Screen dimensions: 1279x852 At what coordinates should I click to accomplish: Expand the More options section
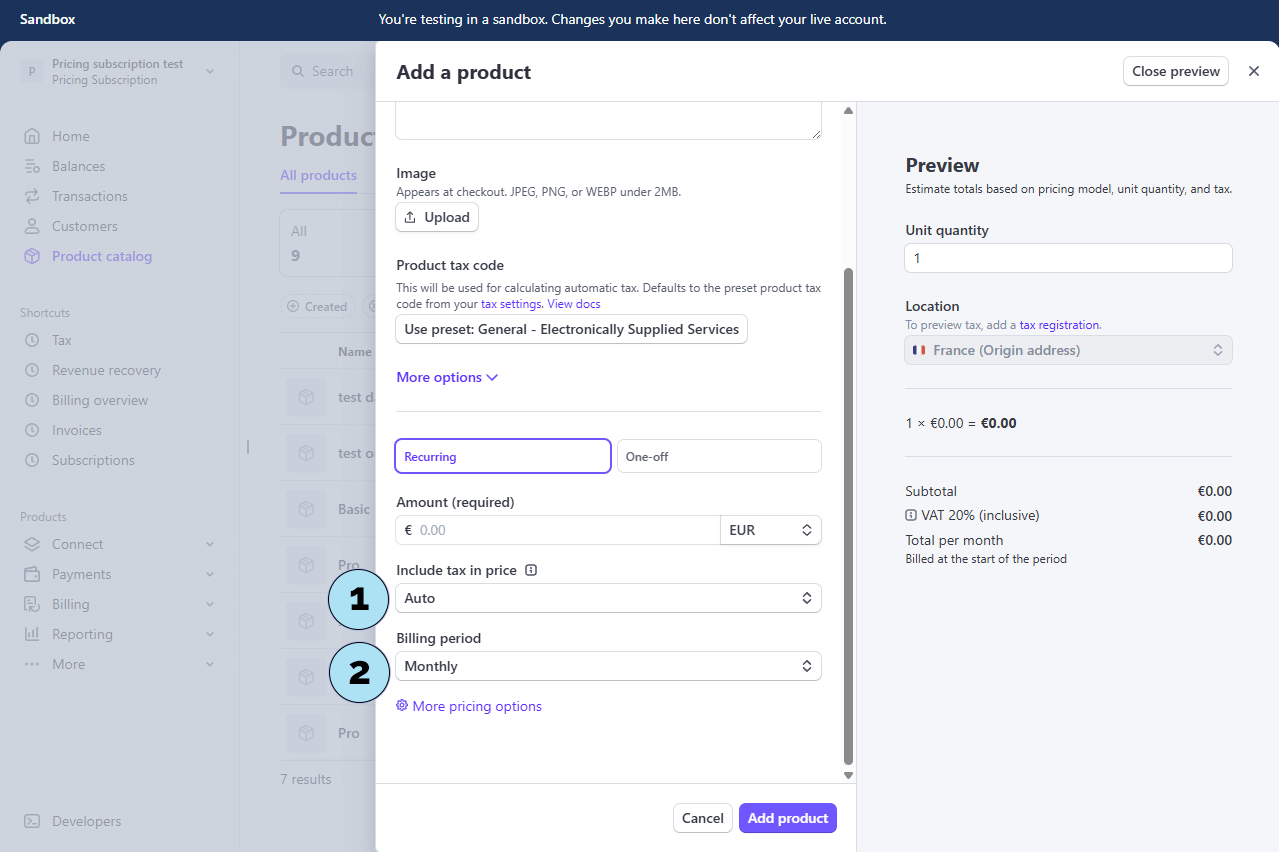(447, 377)
